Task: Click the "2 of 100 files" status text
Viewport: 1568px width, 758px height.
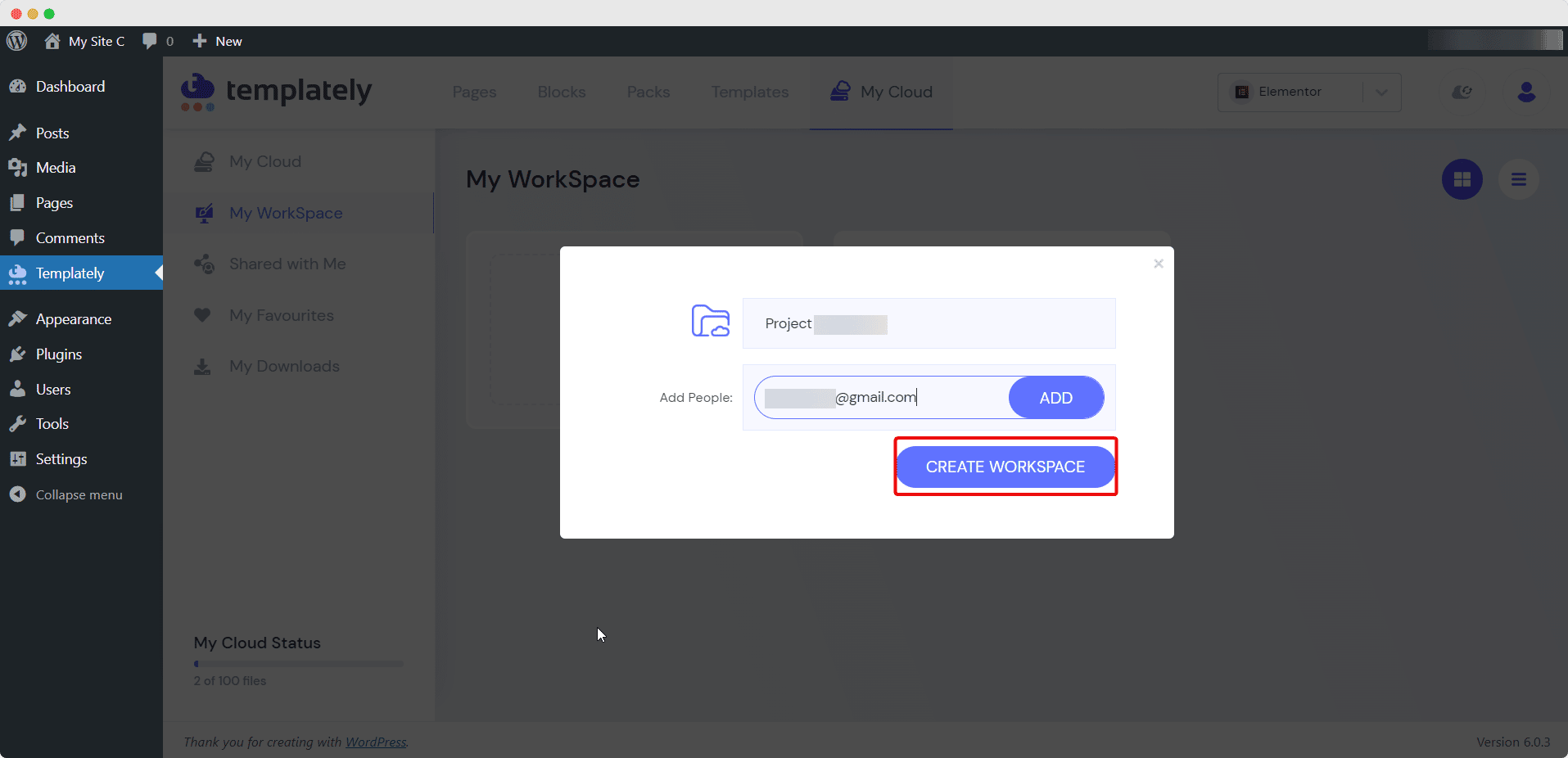Action: (x=230, y=681)
